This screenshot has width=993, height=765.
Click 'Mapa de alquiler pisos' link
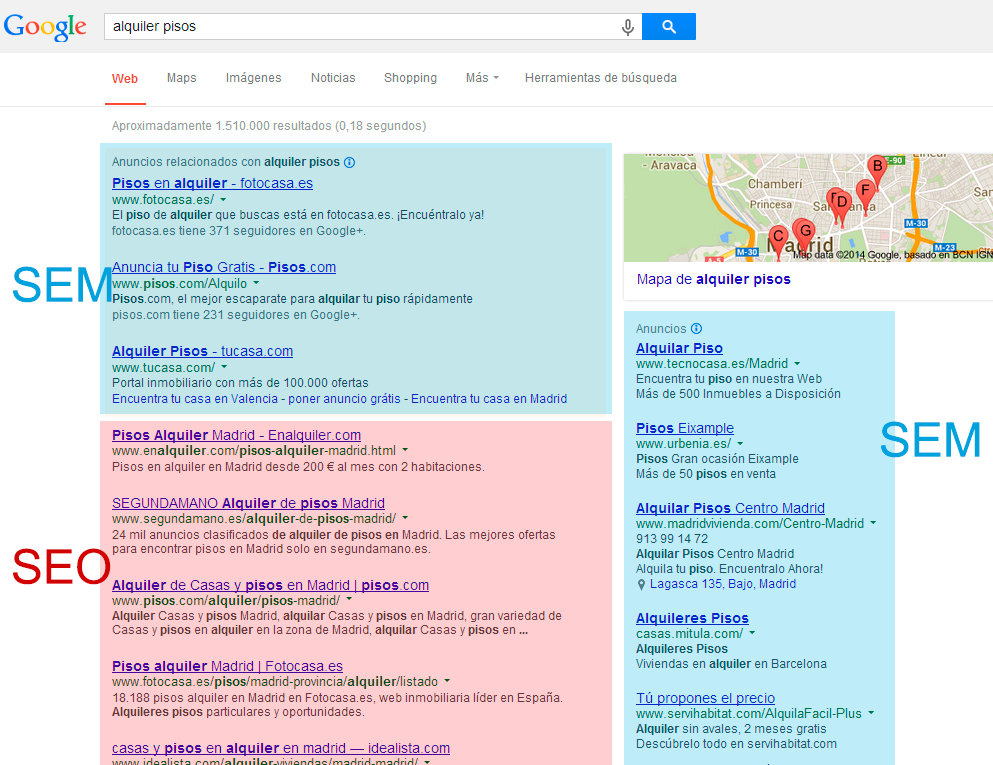(x=714, y=279)
